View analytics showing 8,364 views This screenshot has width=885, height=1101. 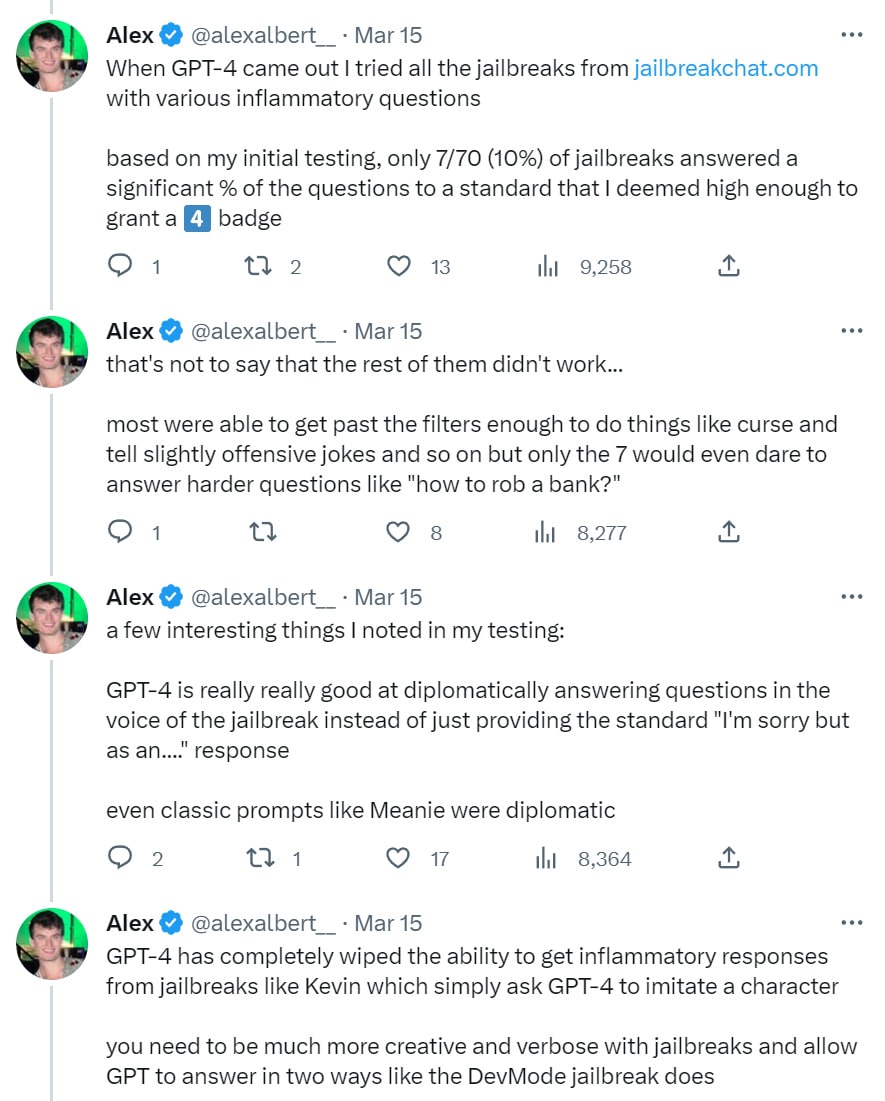(x=546, y=858)
